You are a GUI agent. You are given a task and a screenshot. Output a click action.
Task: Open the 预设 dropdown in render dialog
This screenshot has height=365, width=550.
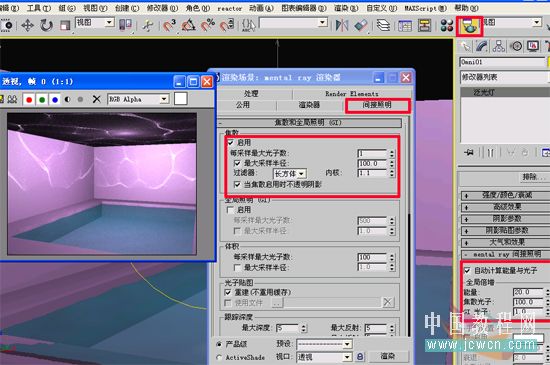[x=324, y=344]
